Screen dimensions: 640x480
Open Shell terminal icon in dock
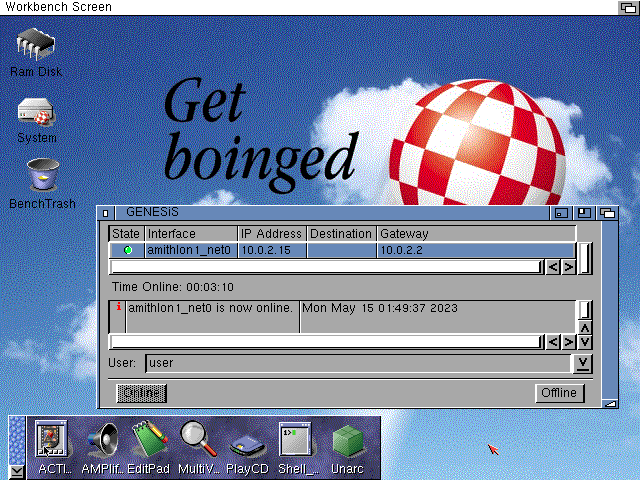(x=295, y=439)
